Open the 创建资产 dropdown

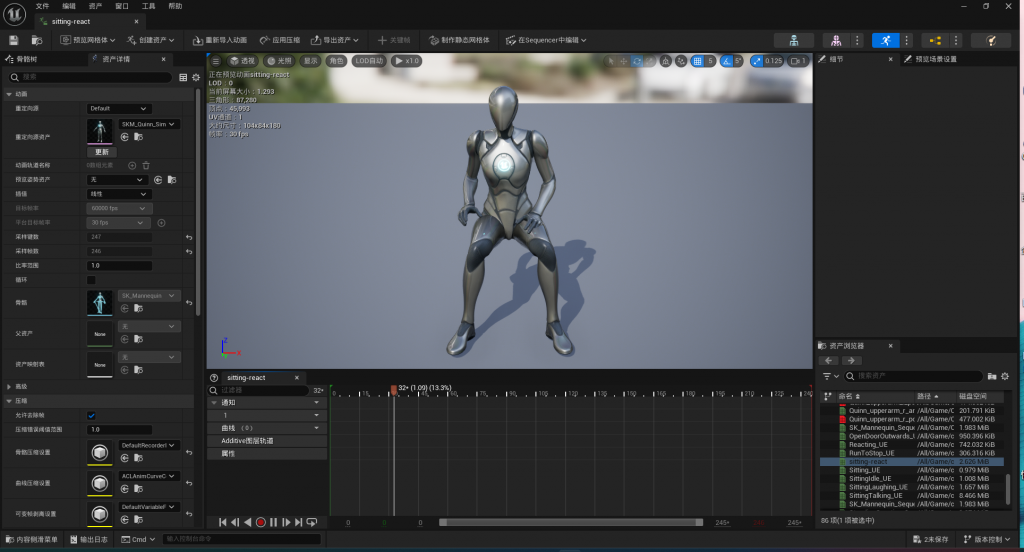click(151, 41)
